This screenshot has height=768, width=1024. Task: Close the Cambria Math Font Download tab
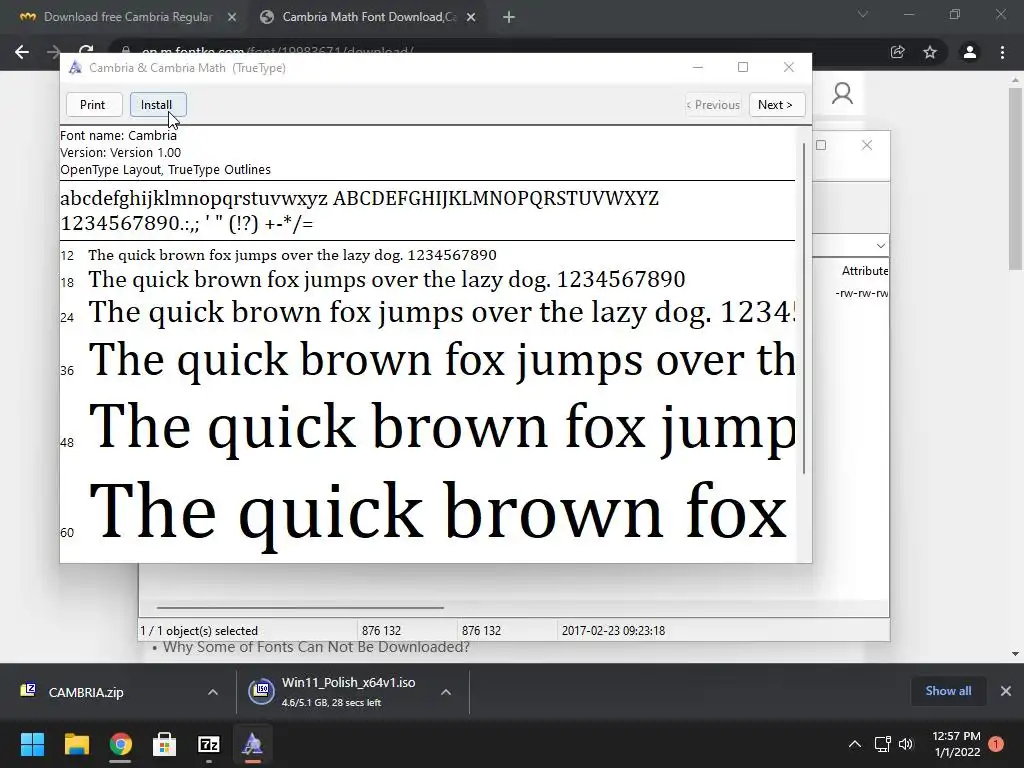471,18
